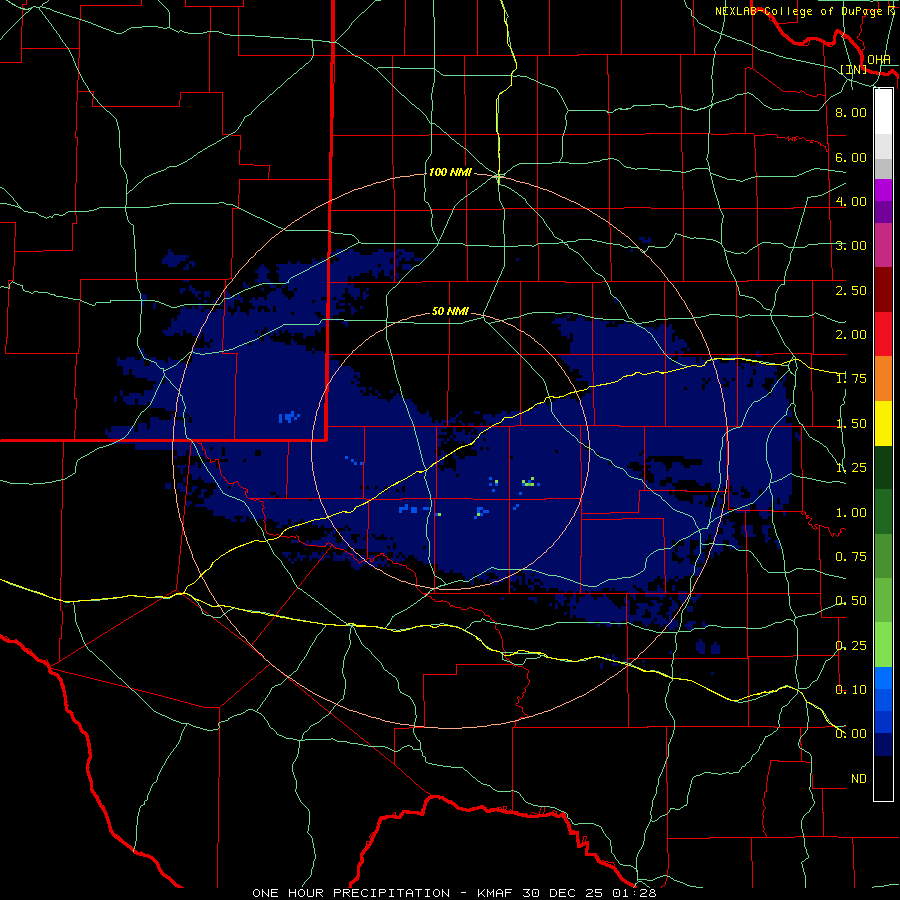Image resolution: width=900 pixels, height=900 pixels.
Task: Click the 4.00 legend value
Action: point(851,201)
